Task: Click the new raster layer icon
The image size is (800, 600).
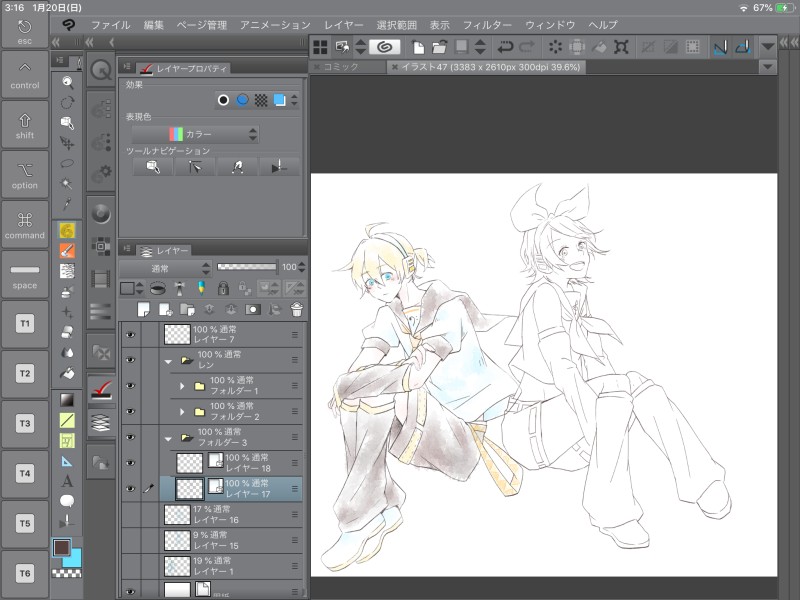Action: (143, 309)
